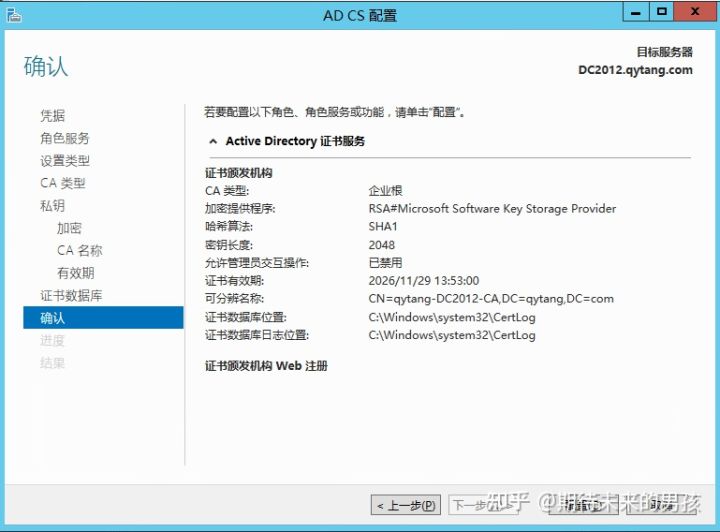
Task: Minimize the AD CS 配置 window
Action: (x=636, y=12)
